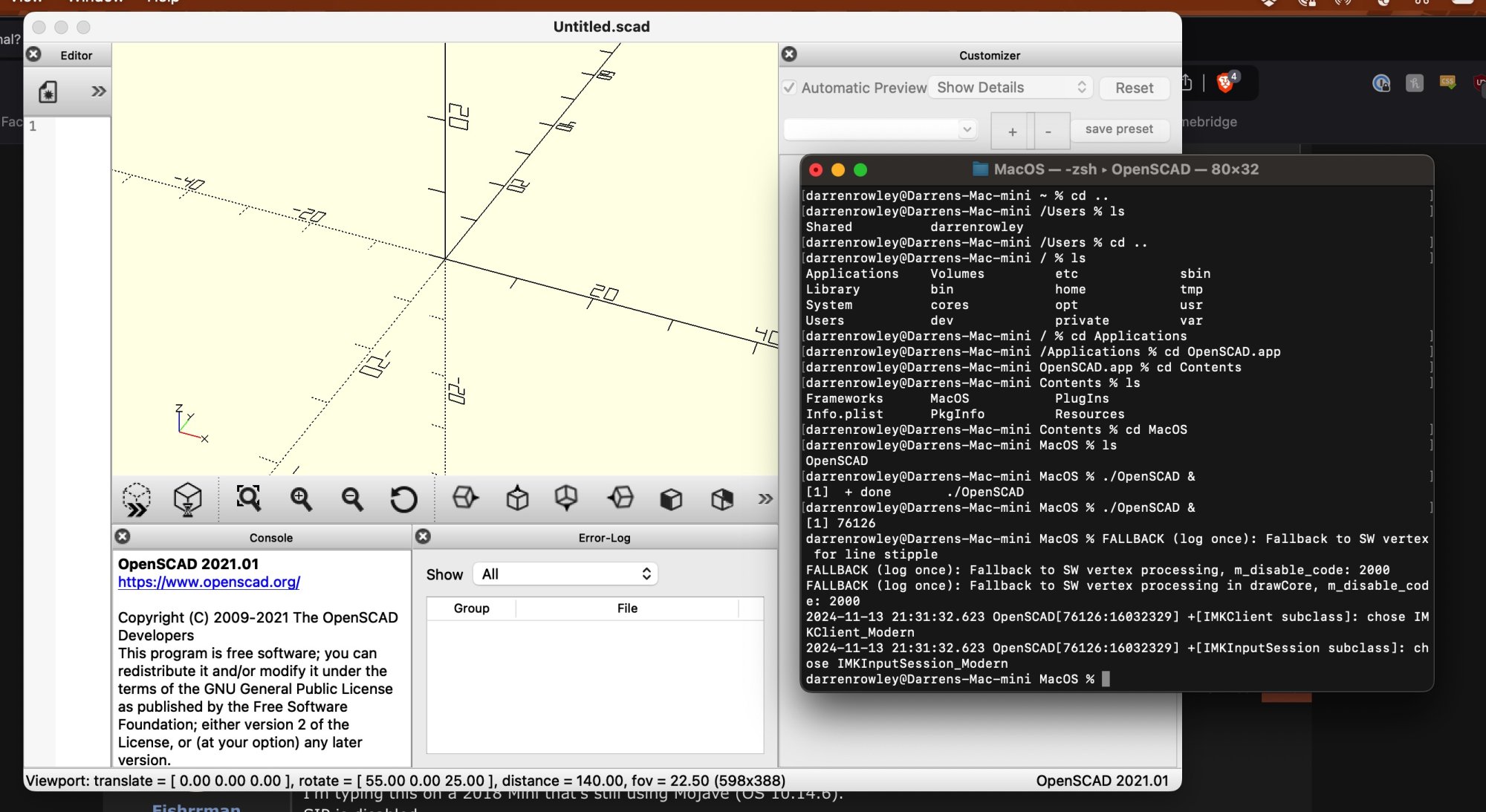This screenshot has width=1486, height=812.
Task: Close the Error-Log panel
Action: [423, 536]
